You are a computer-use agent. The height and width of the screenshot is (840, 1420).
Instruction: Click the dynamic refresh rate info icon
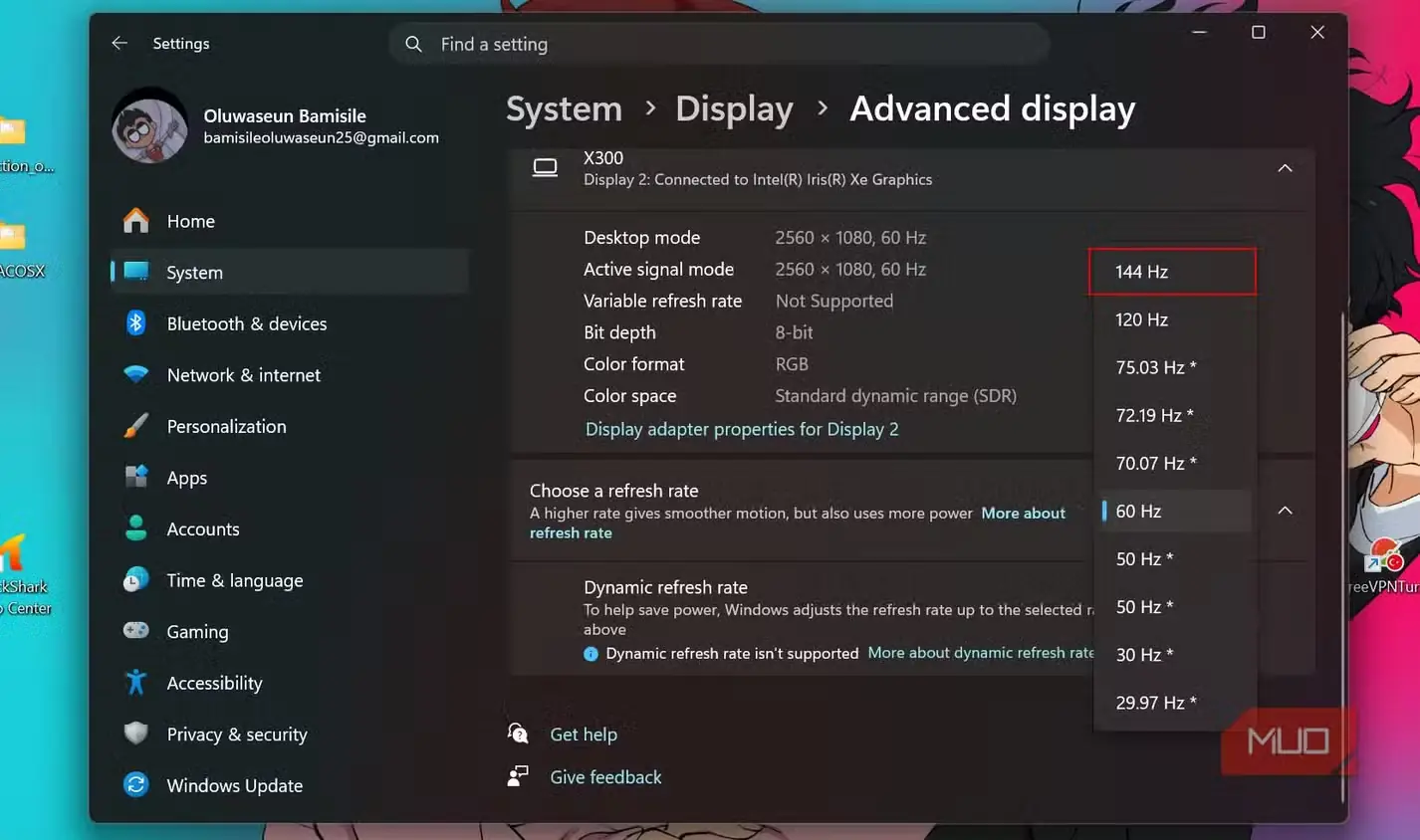591,654
